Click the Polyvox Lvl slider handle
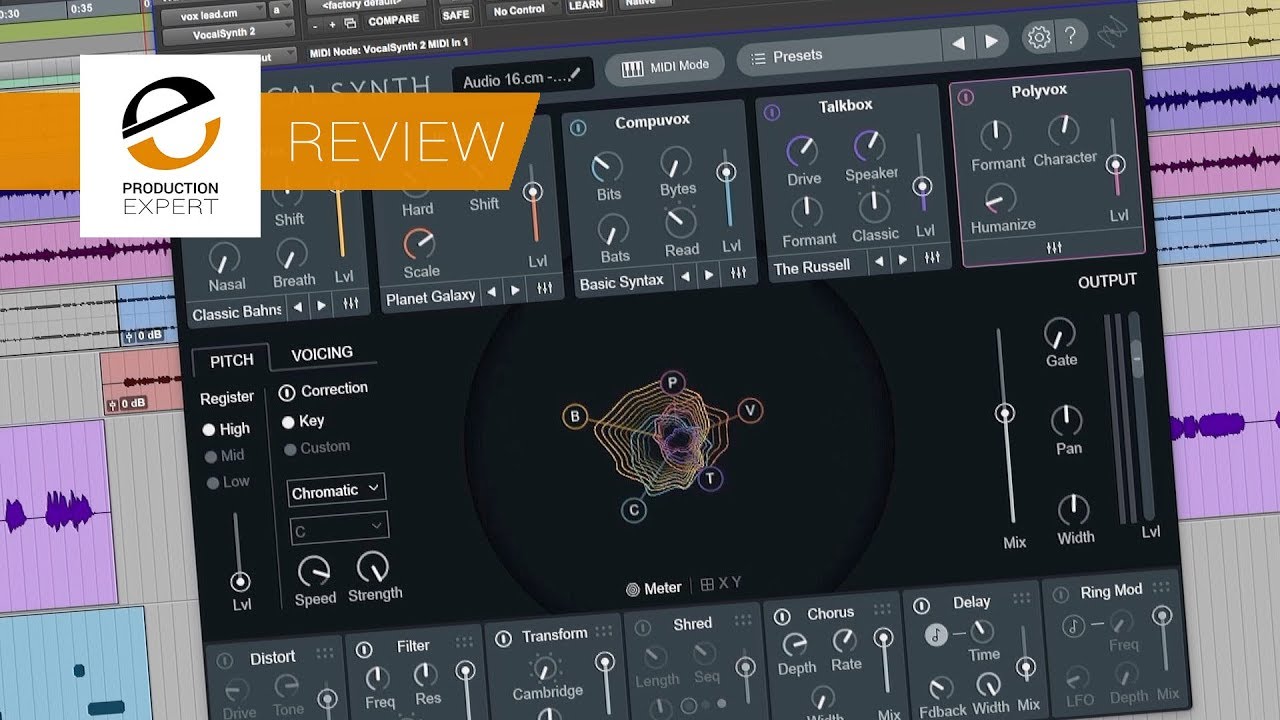The image size is (1280, 720). 1116,164
